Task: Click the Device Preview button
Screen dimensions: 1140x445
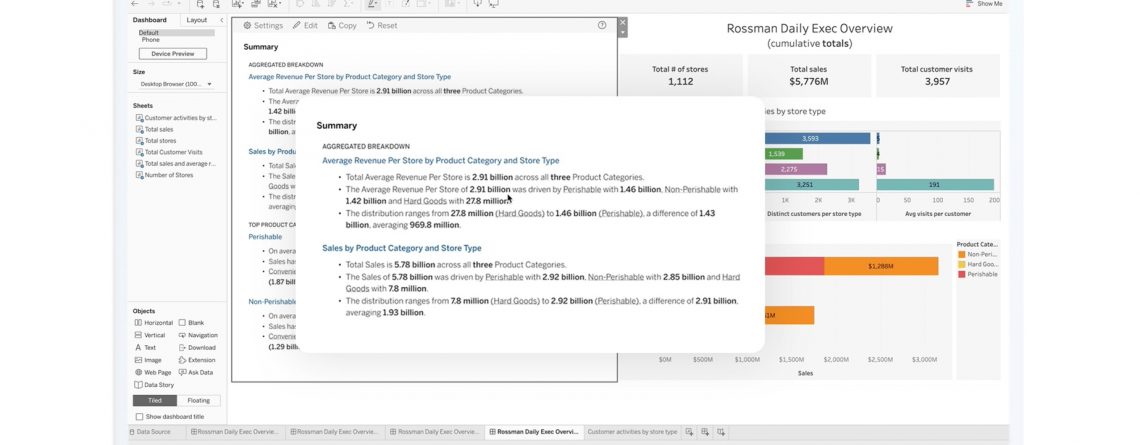Action: point(172,54)
